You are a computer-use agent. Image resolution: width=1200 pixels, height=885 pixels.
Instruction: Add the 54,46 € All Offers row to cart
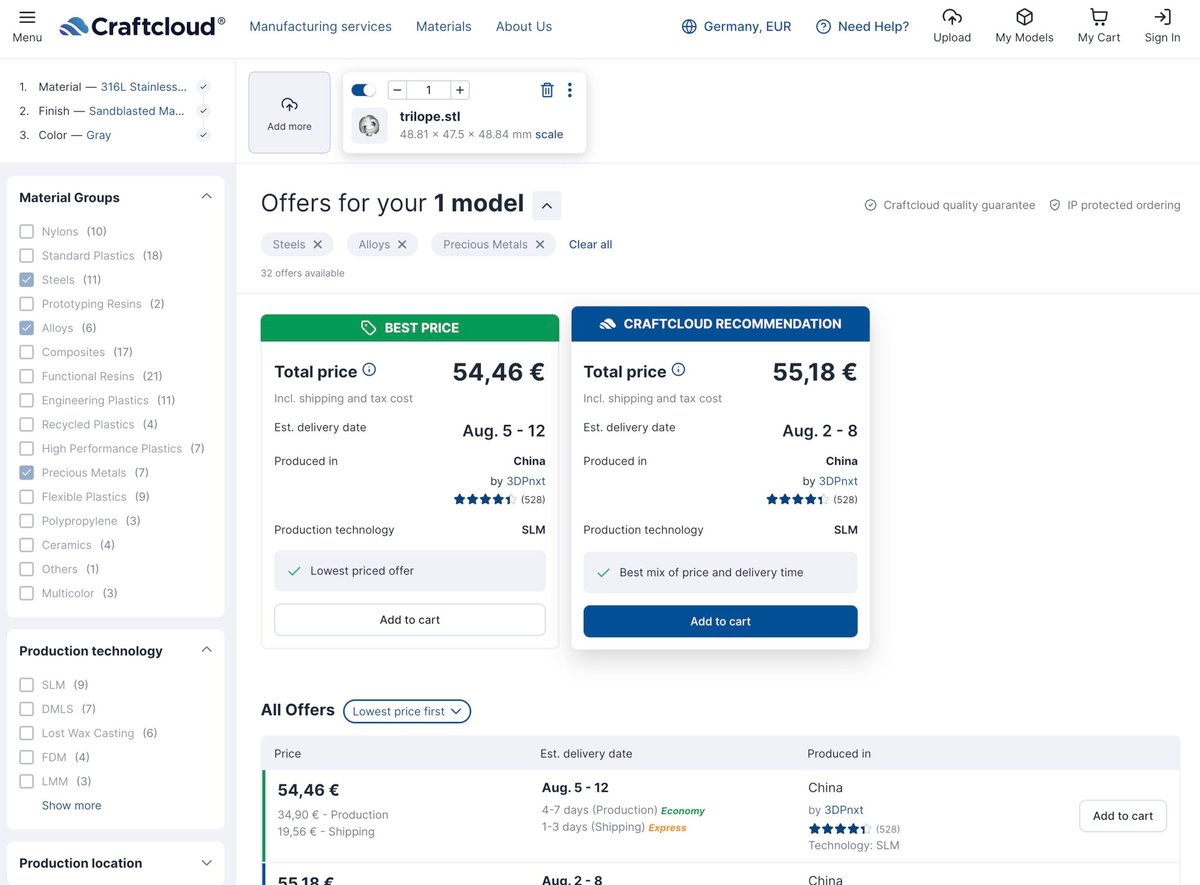pyautogui.click(x=1122, y=816)
